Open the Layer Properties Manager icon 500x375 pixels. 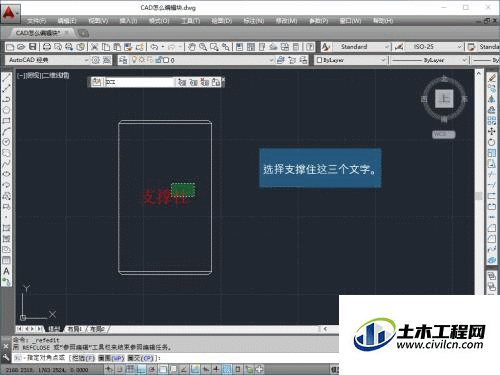123,60
